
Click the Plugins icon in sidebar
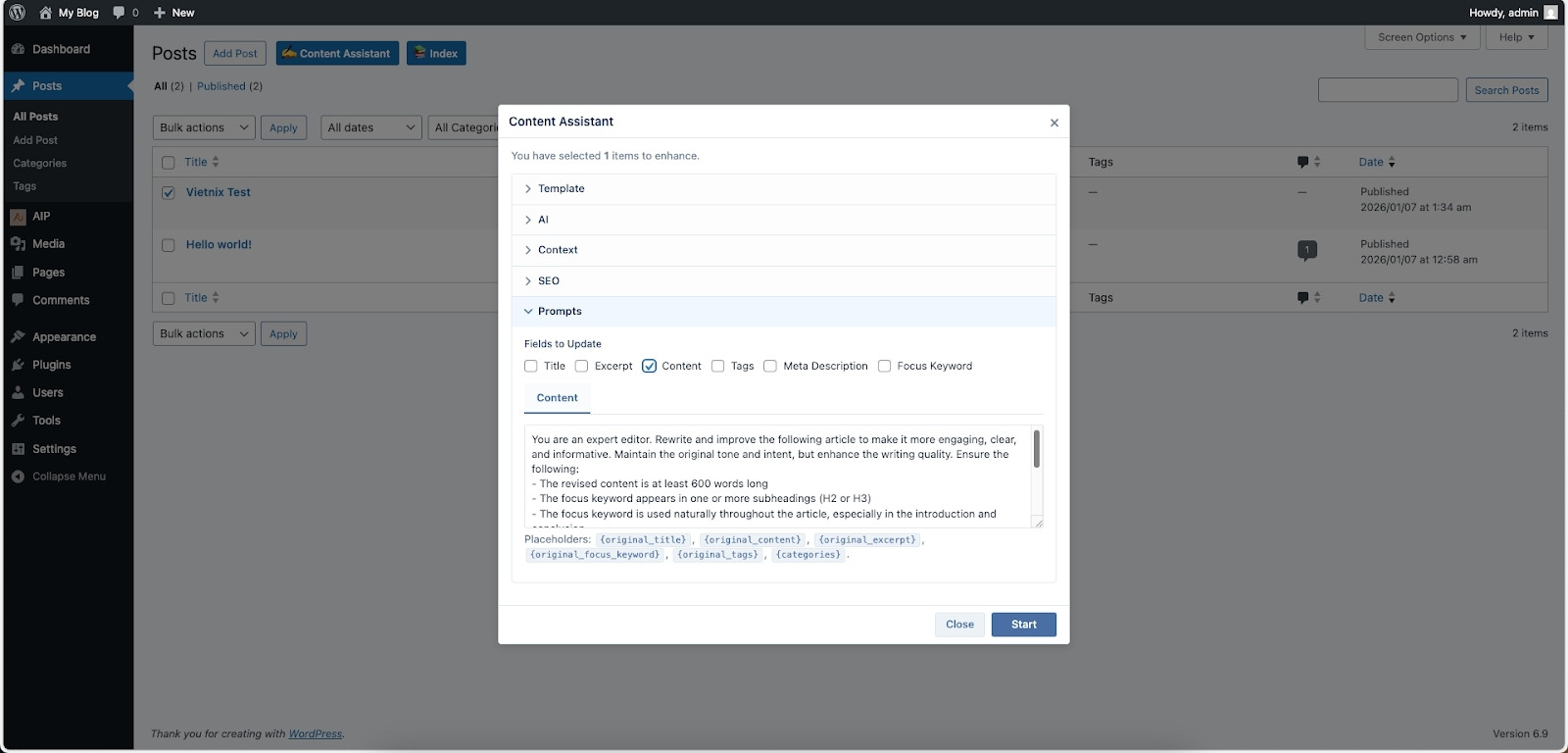tap(18, 365)
